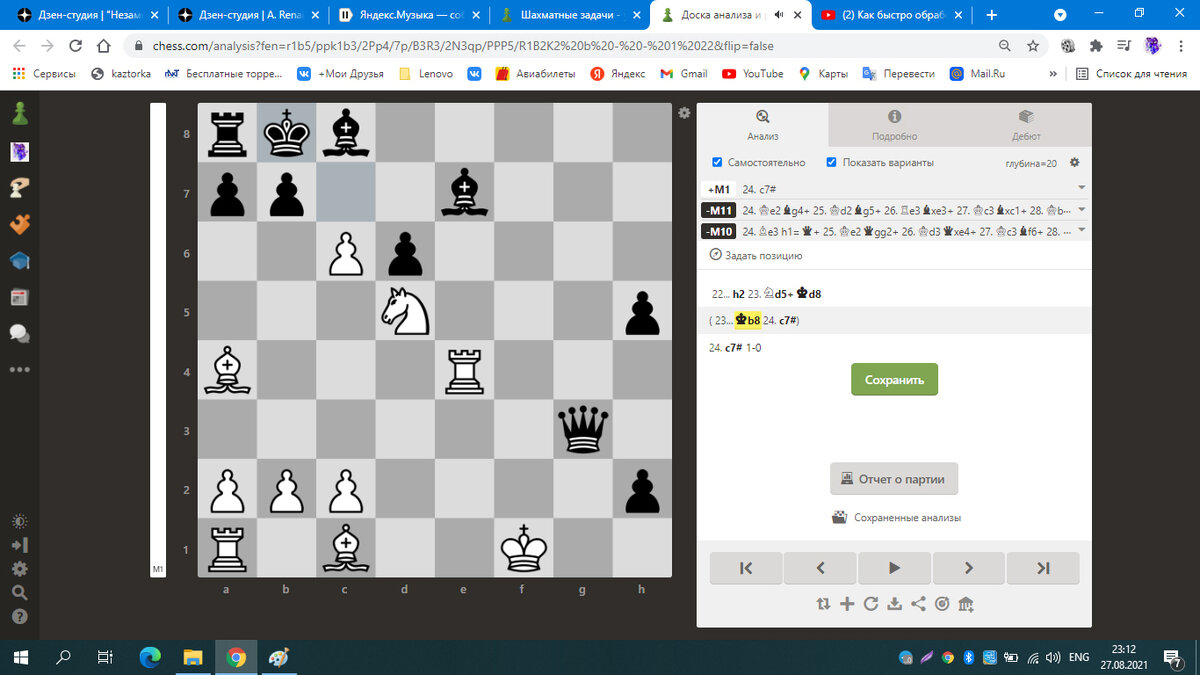Viewport: 1200px width, 675px height.
Task: Click the share icon under the controls
Action: (919, 604)
